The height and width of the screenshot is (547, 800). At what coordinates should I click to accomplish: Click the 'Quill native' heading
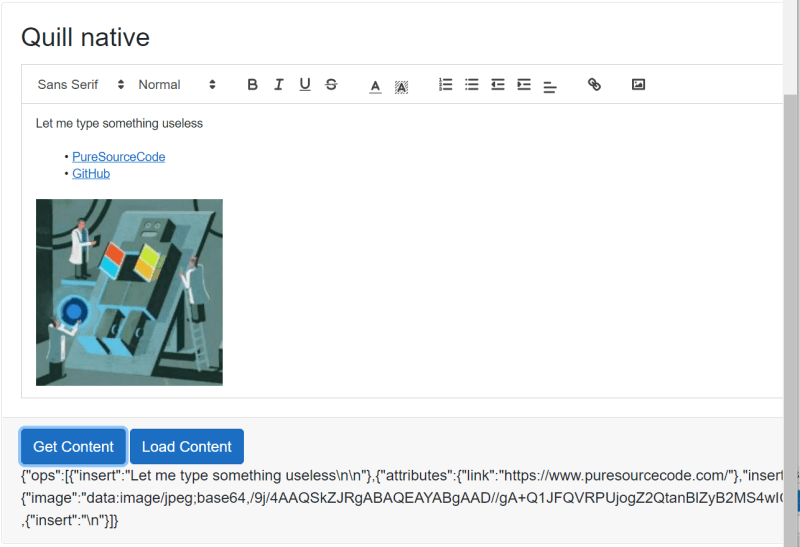pyautogui.click(x=85, y=37)
